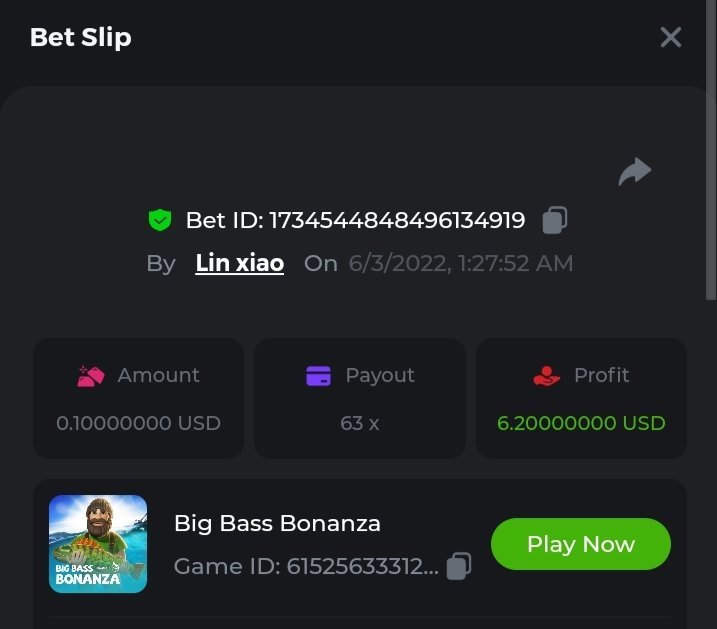This screenshot has height=629, width=717.
Task: Open the Big Bass Bonanza thumbnail
Action: pyautogui.click(x=98, y=543)
